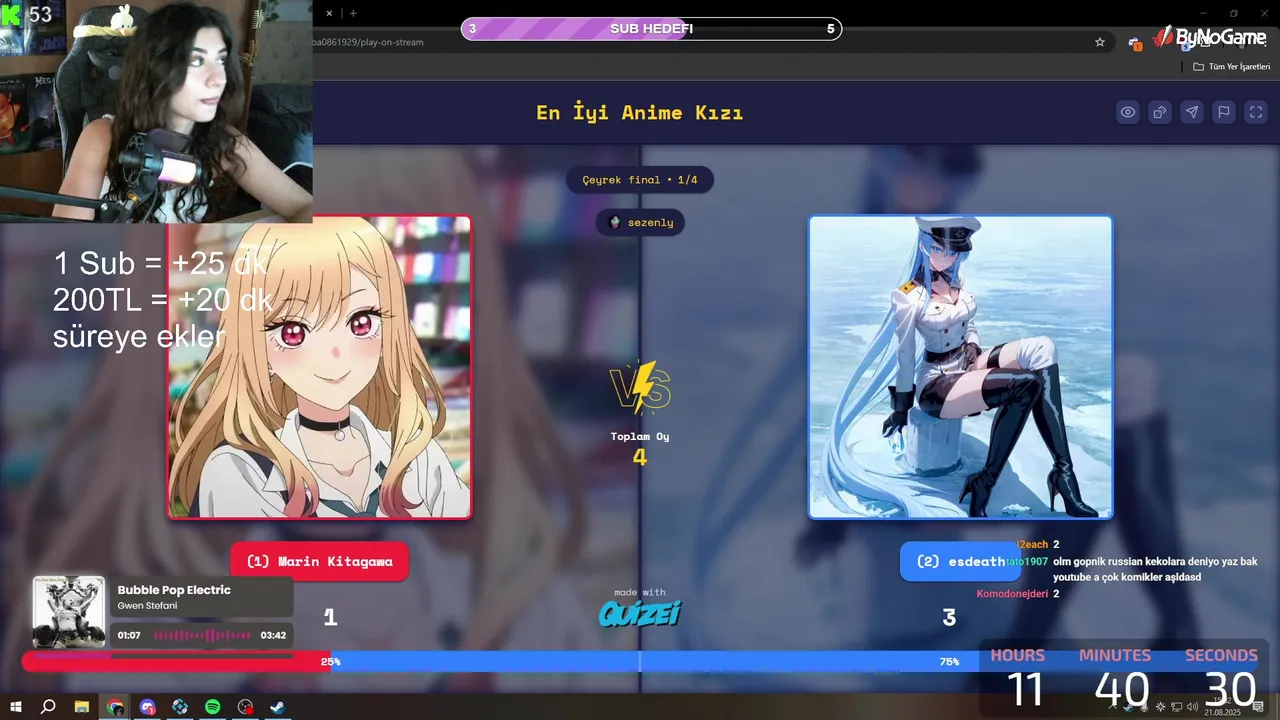Select the Esdeath image card

pos(960,367)
